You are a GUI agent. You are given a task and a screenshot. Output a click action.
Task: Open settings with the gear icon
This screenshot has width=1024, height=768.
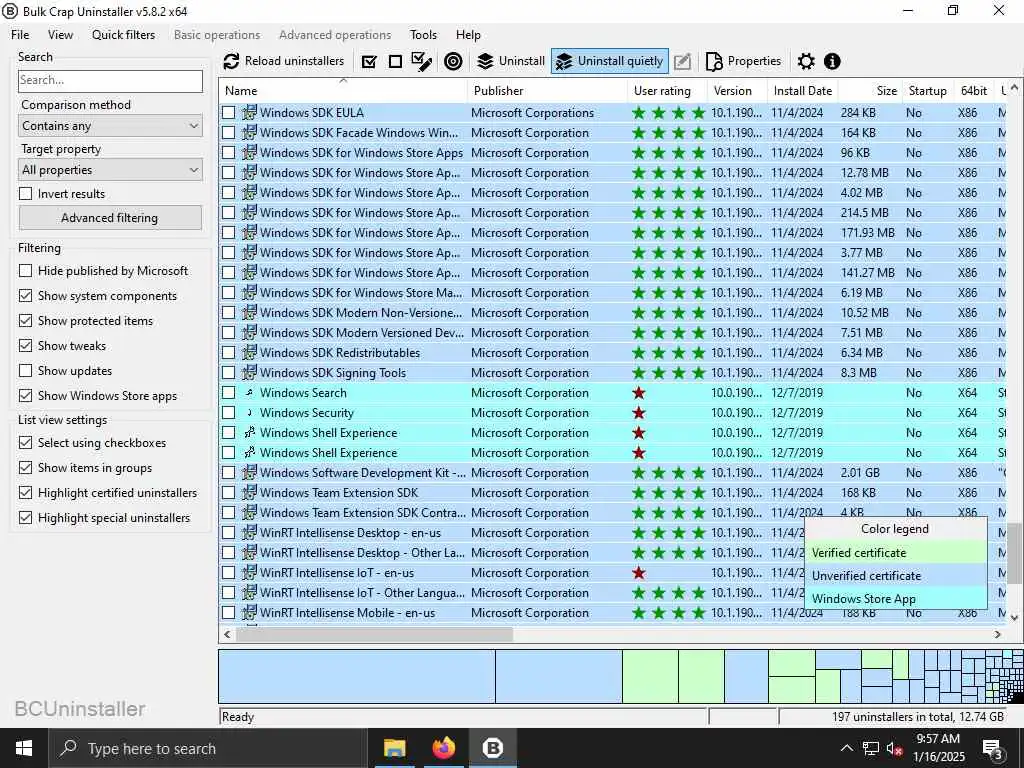click(x=807, y=61)
